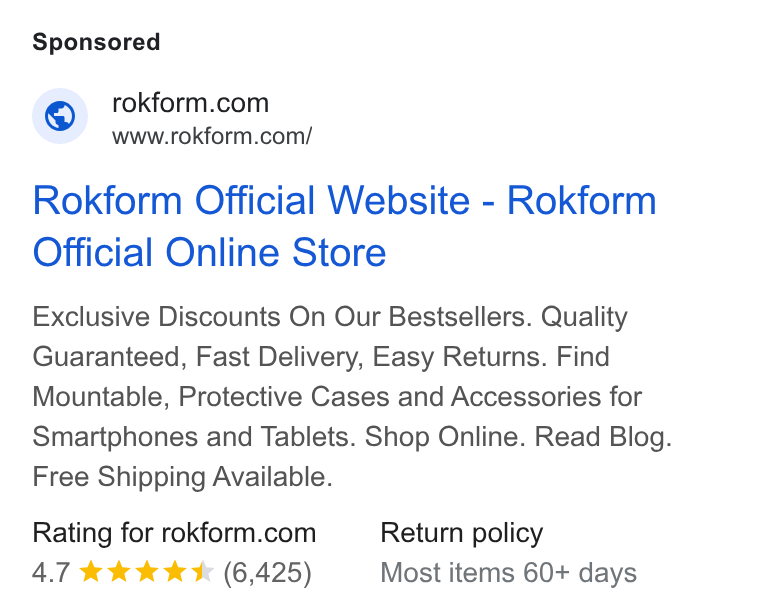Click the 'Official Online Store' headline line
This screenshot has width=760, height=616.
coord(209,253)
